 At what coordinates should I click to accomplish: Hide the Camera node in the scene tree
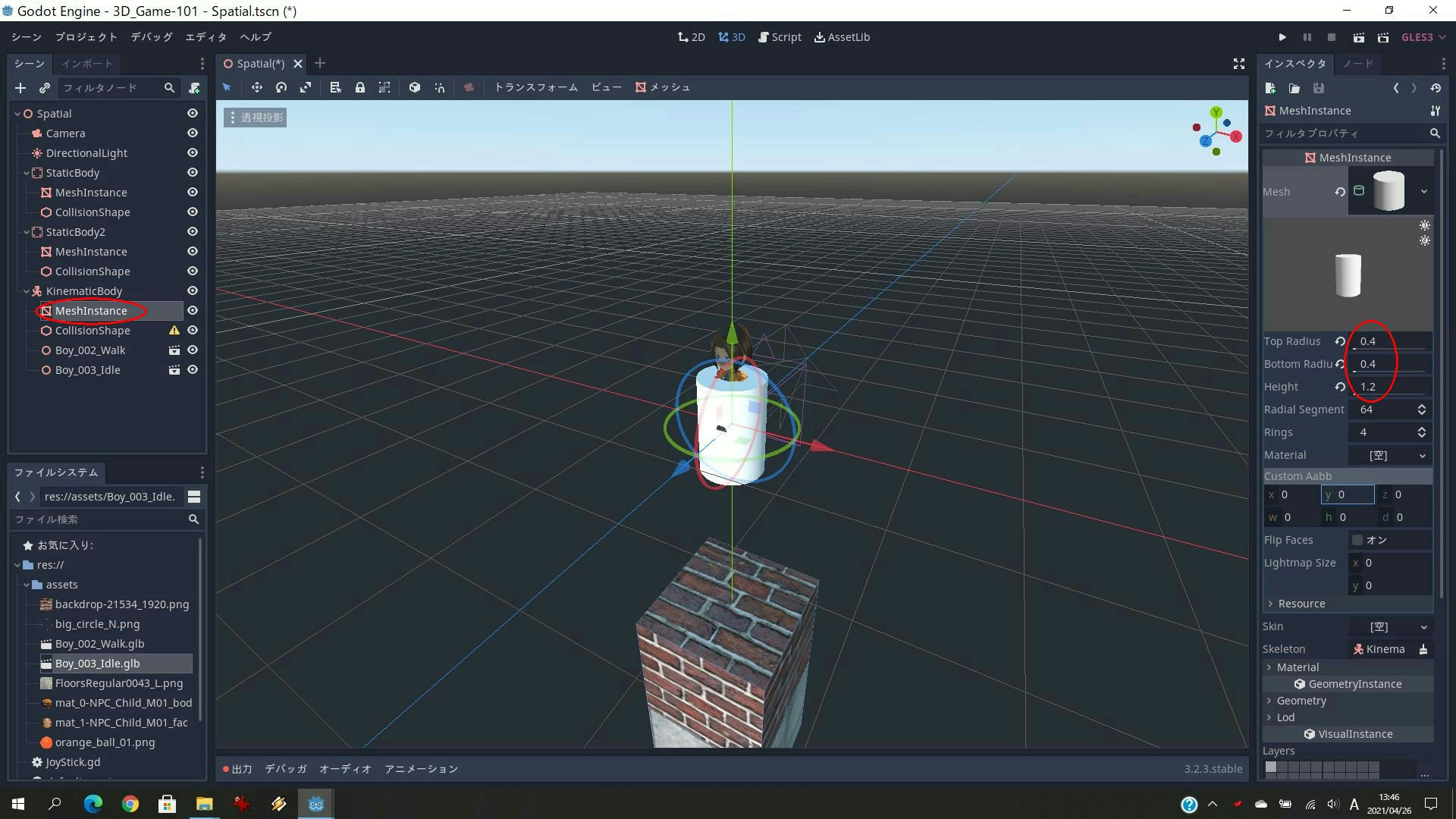click(192, 133)
